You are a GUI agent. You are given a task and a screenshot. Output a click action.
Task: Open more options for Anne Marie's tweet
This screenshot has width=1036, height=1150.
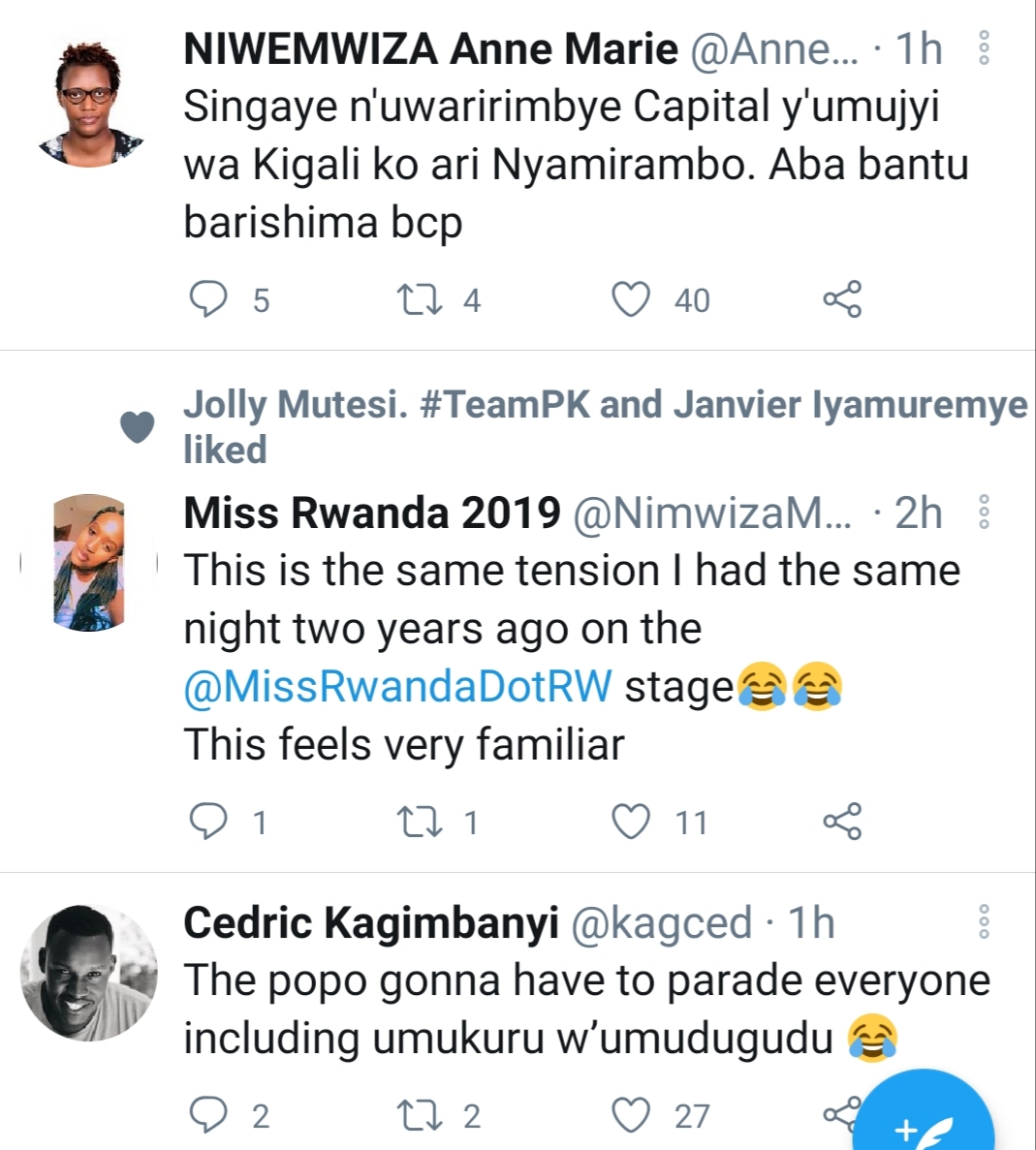pyautogui.click(x=984, y=48)
